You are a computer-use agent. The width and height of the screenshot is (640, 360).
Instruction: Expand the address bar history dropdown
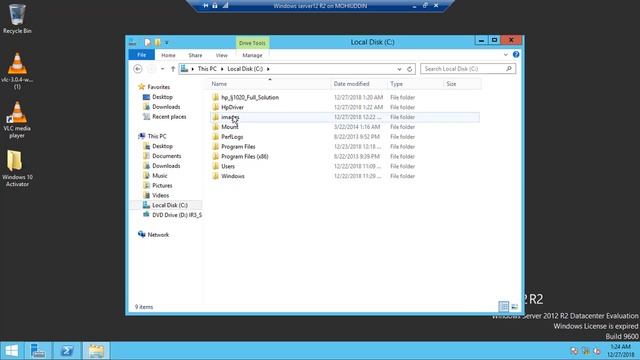point(399,69)
